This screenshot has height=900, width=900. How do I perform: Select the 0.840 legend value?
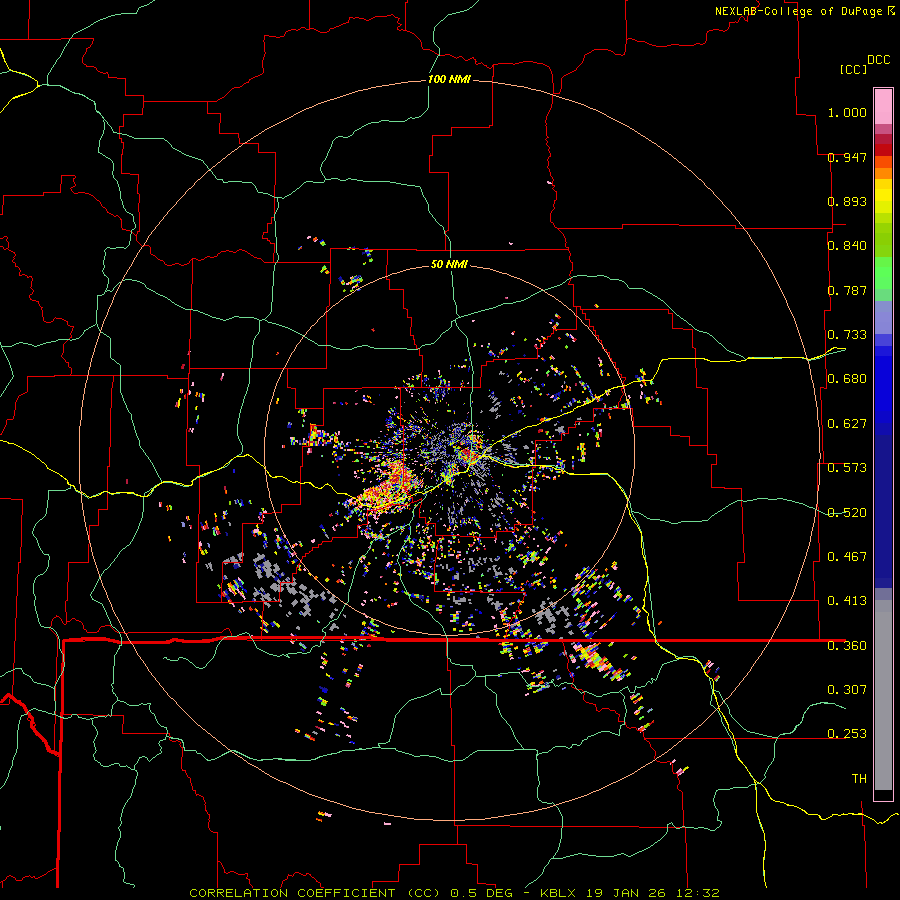[x=847, y=246]
